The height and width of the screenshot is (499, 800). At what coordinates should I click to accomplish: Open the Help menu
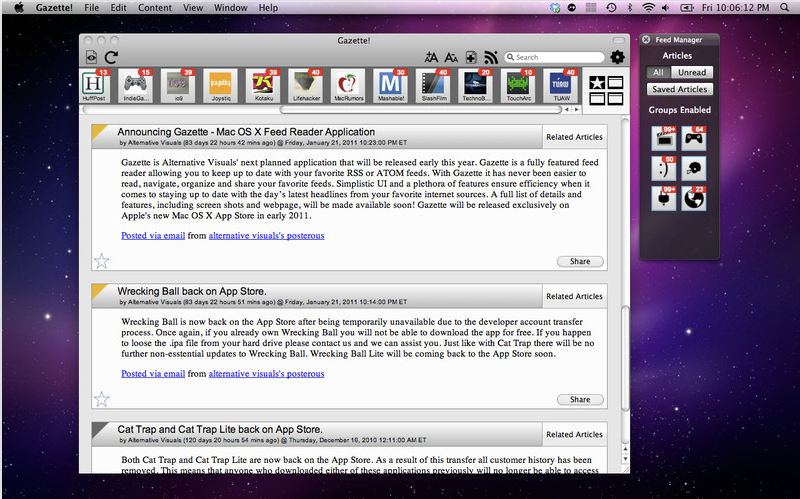[268, 8]
